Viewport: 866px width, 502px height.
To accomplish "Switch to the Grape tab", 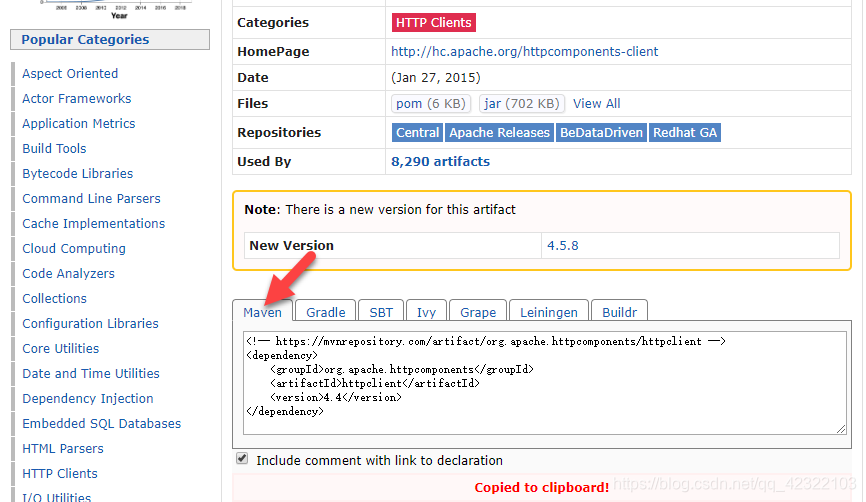I will (x=478, y=312).
